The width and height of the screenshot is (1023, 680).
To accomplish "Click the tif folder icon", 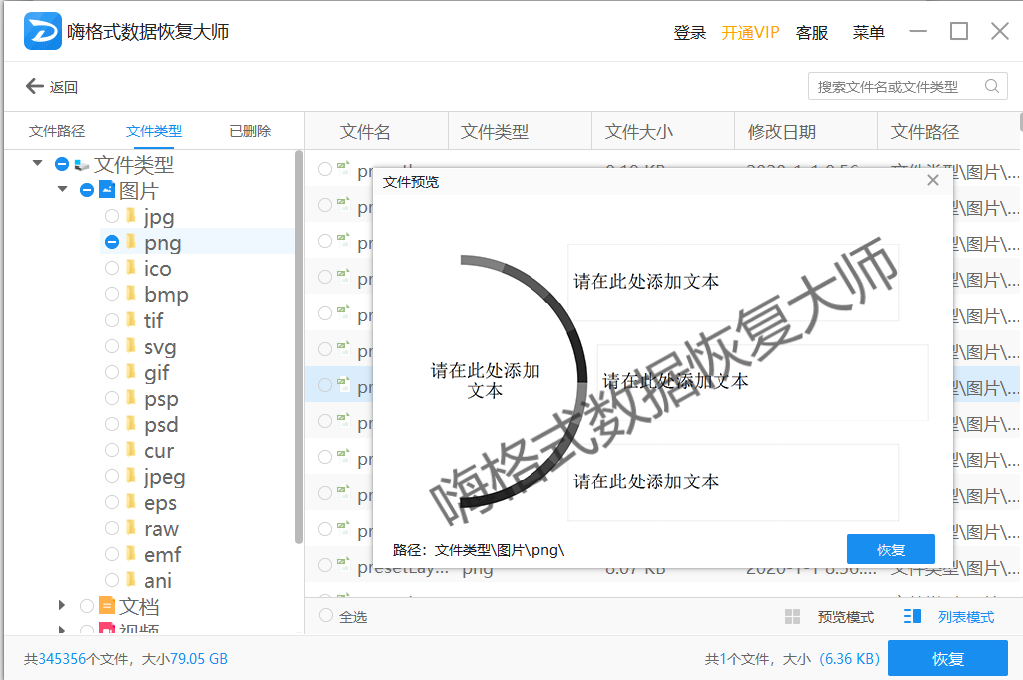I will click(131, 320).
